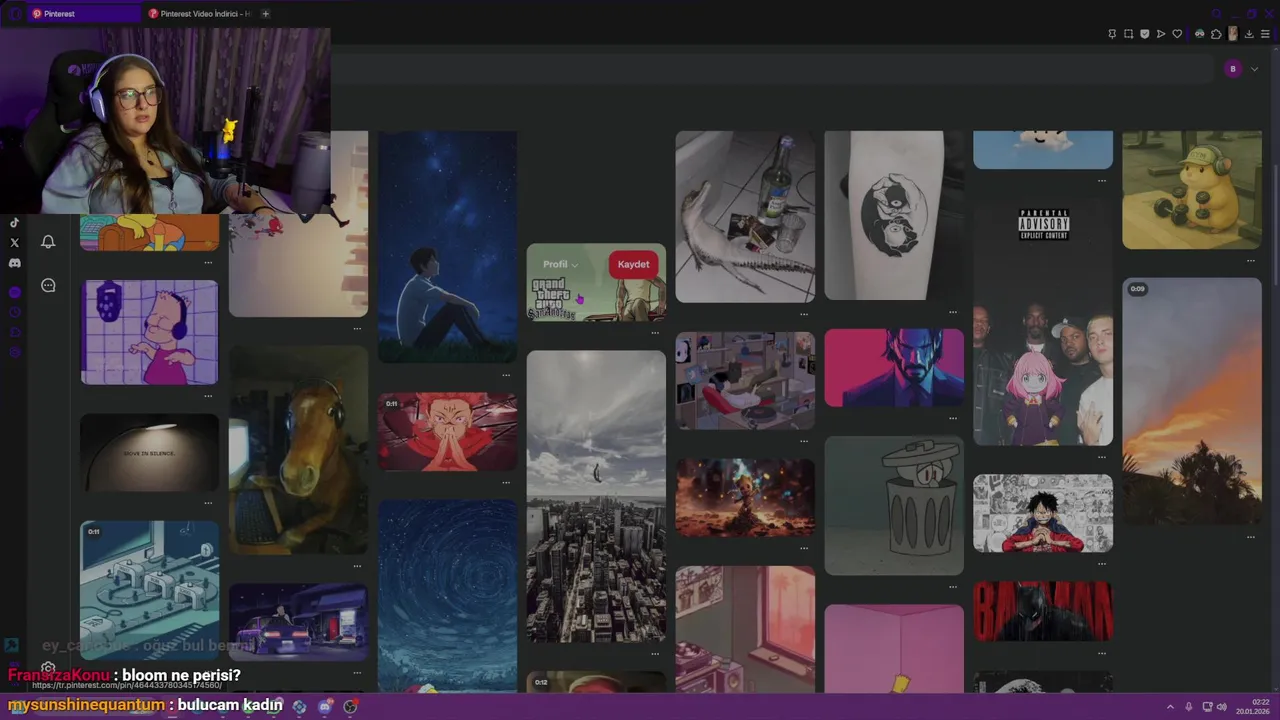
Task: Open the Drive in Silence pin
Action: (149, 453)
